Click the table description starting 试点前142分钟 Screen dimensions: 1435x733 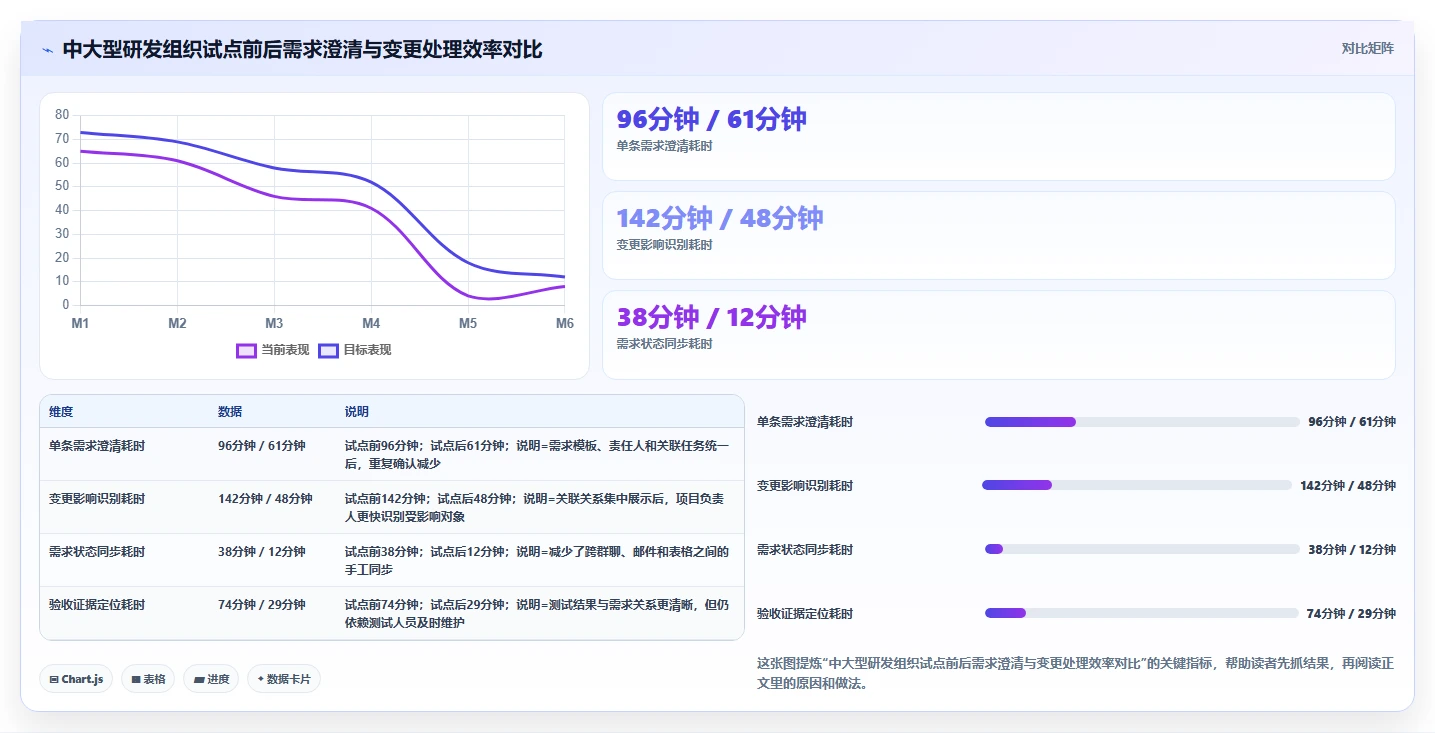[x=535, y=508]
